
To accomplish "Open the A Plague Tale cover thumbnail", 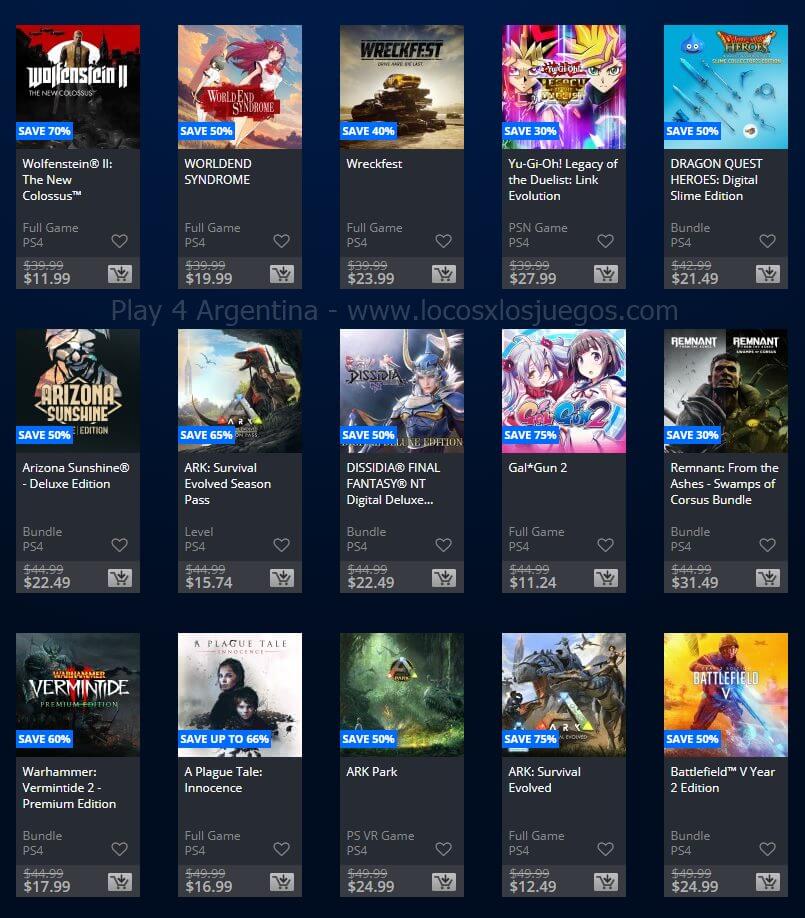I will [x=240, y=694].
